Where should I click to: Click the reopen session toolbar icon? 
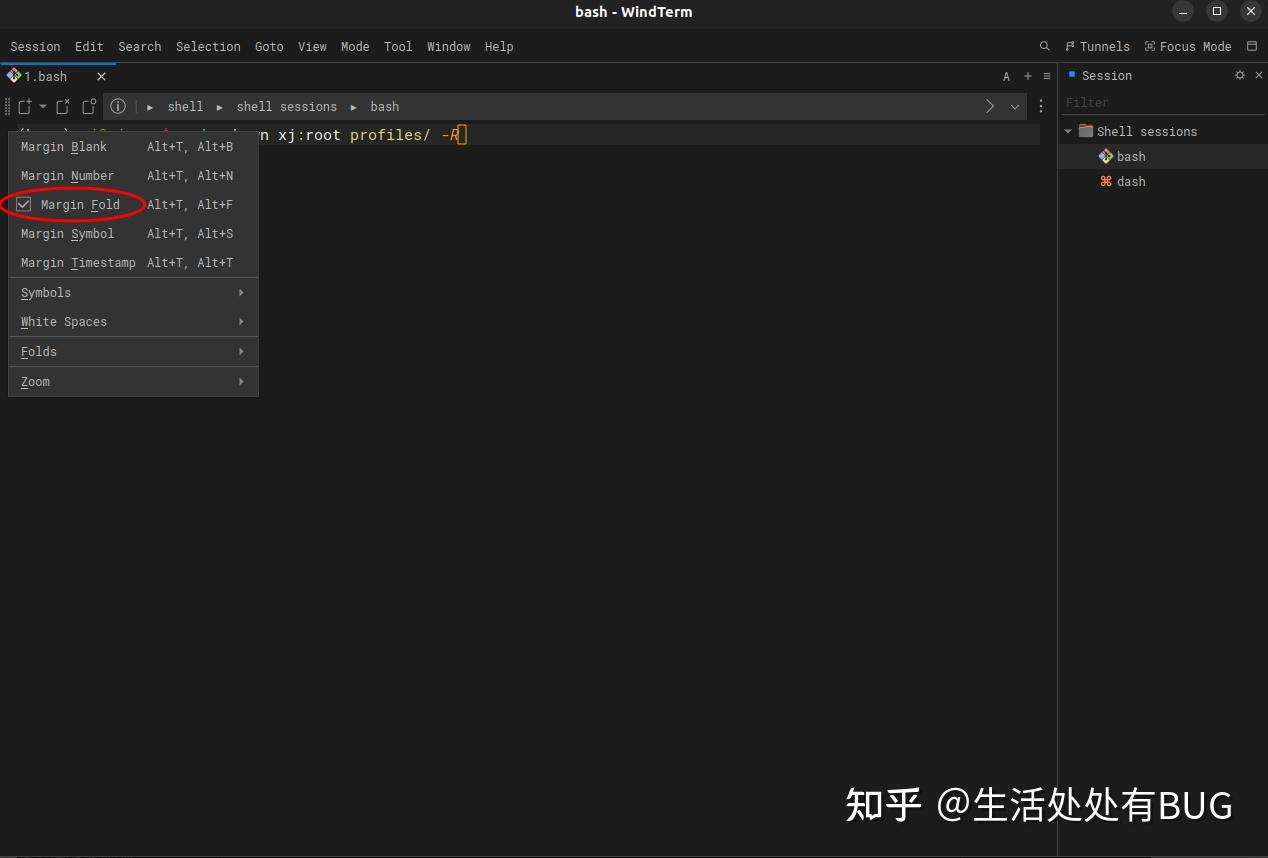88,107
